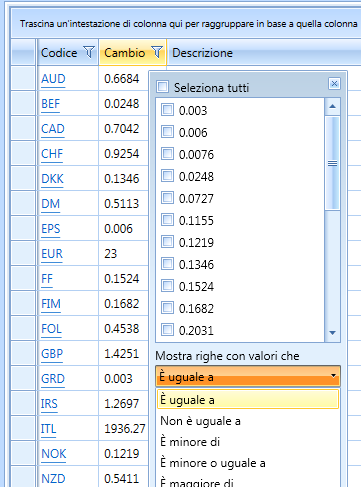Image resolution: width=361 pixels, height=487 pixels.
Task: Tick the 0.1155 filter checkbox
Action: (x=167, y=219)
